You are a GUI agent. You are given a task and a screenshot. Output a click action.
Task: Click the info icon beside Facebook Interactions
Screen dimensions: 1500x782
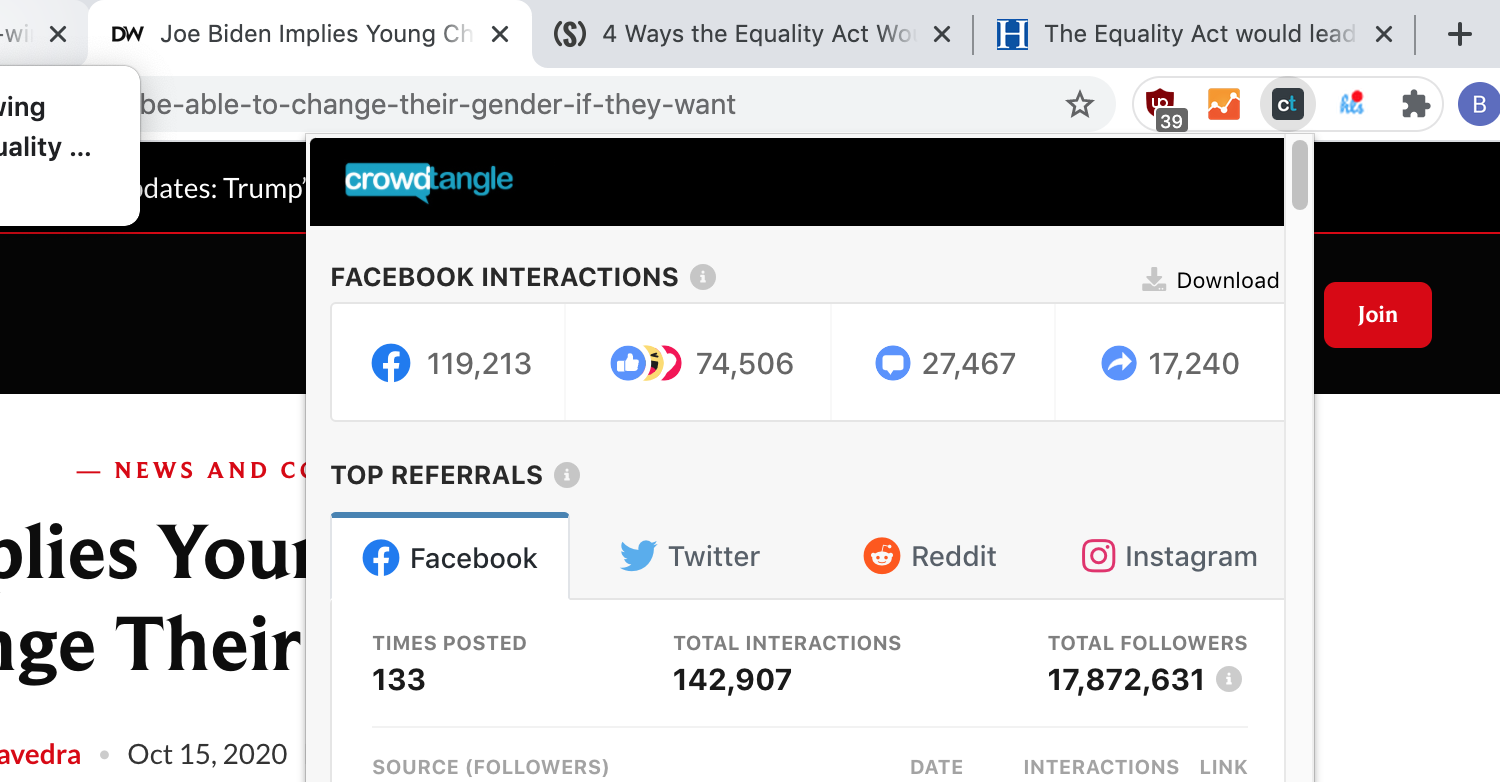[x=703, y=277]
